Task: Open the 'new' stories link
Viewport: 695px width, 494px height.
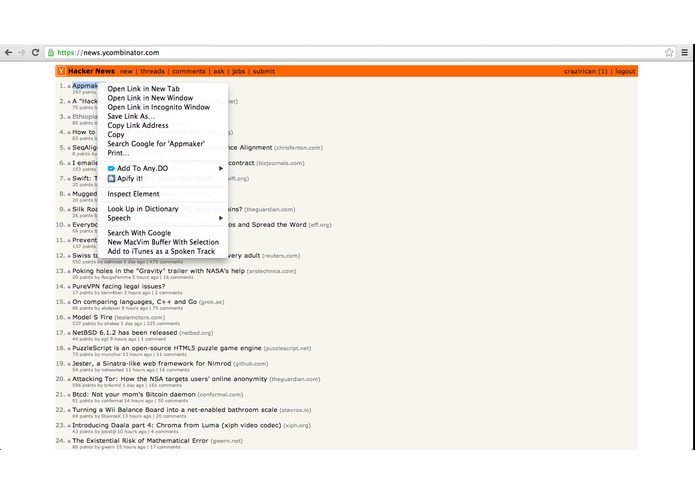Action: 126,71
